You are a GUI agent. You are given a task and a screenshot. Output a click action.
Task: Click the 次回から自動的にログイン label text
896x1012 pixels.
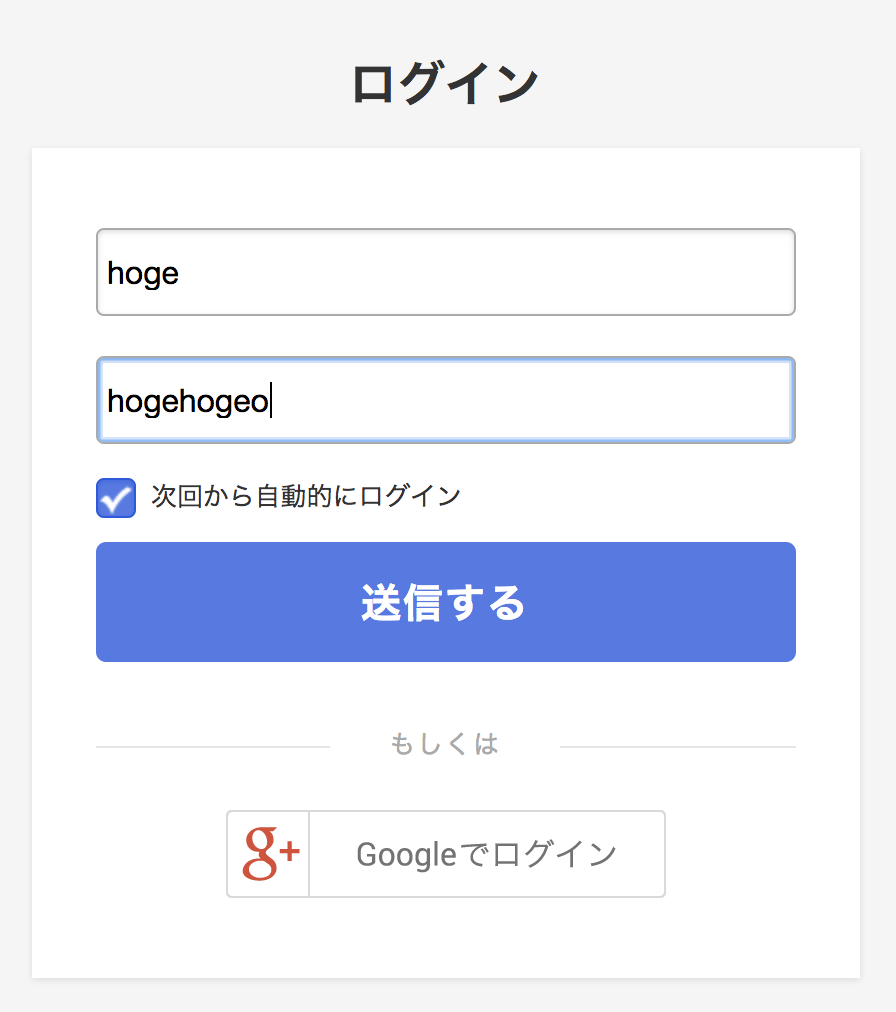coord(306,496)
